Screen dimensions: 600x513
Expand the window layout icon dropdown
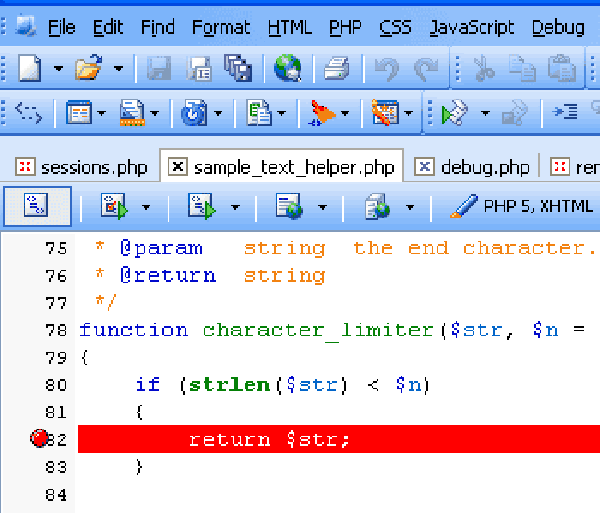[101, 113]
